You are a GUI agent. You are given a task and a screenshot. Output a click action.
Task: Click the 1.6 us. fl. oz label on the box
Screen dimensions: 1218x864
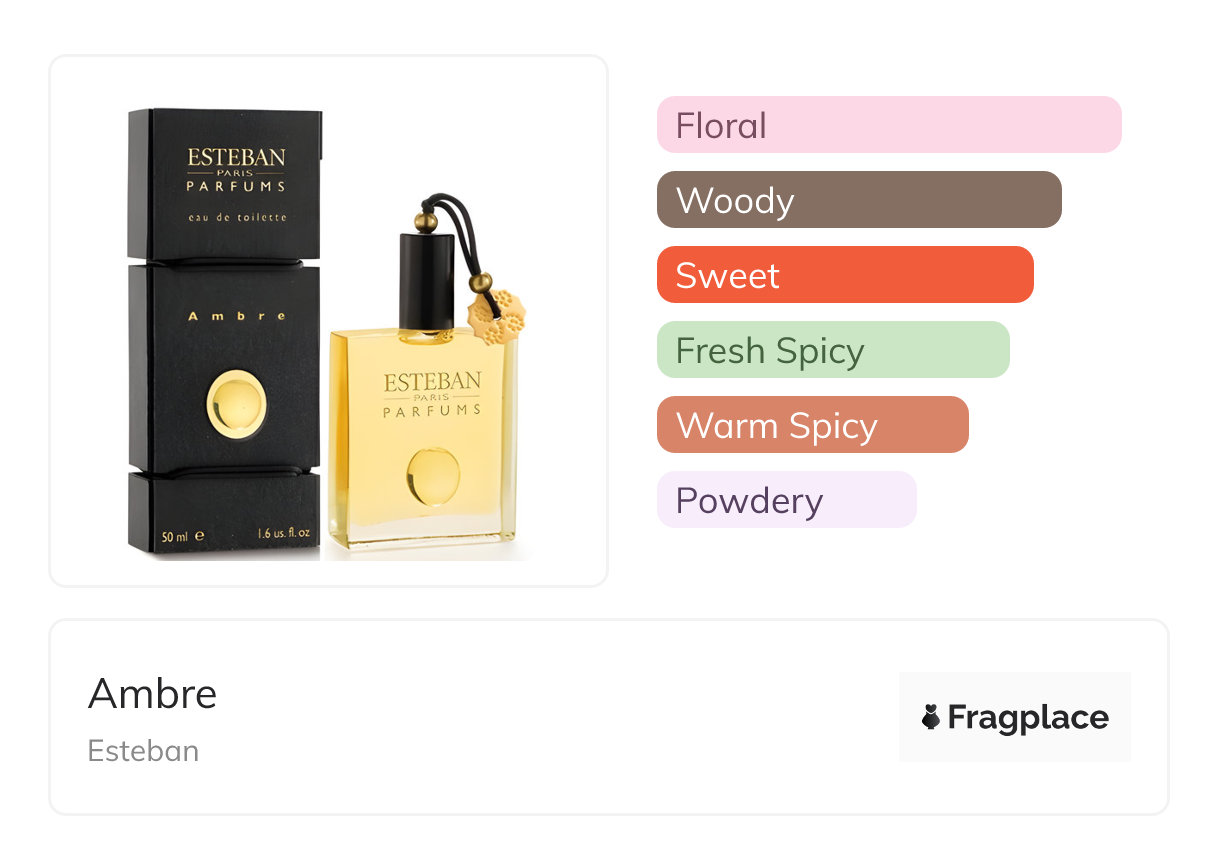(283, 535)
